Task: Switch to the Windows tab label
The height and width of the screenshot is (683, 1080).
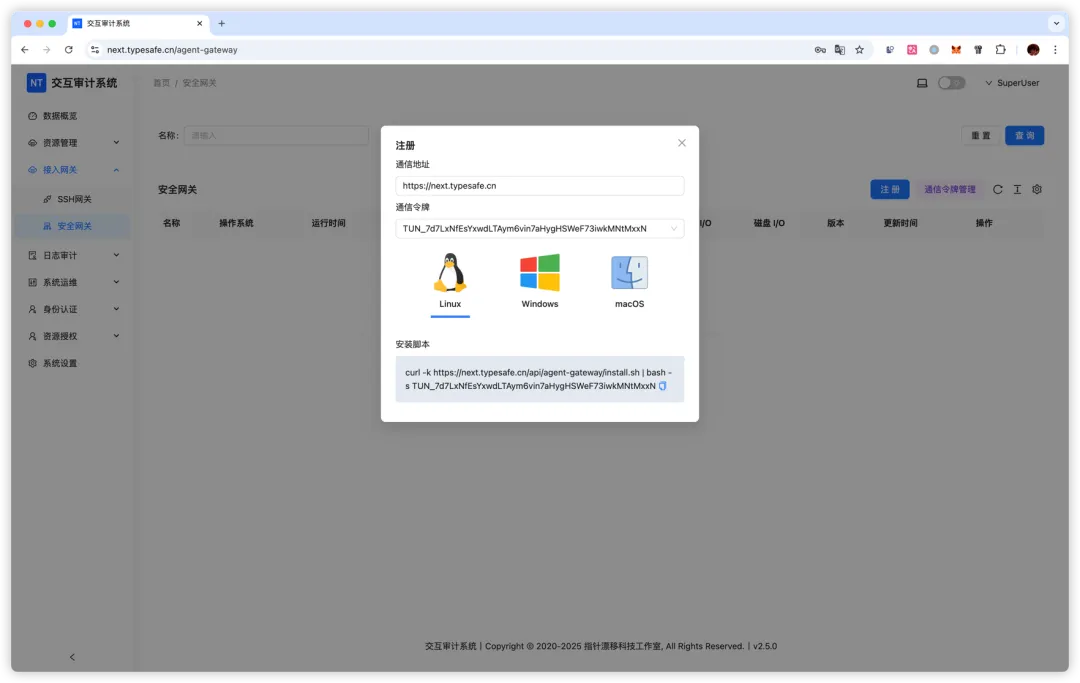Action: pos(540,304)
